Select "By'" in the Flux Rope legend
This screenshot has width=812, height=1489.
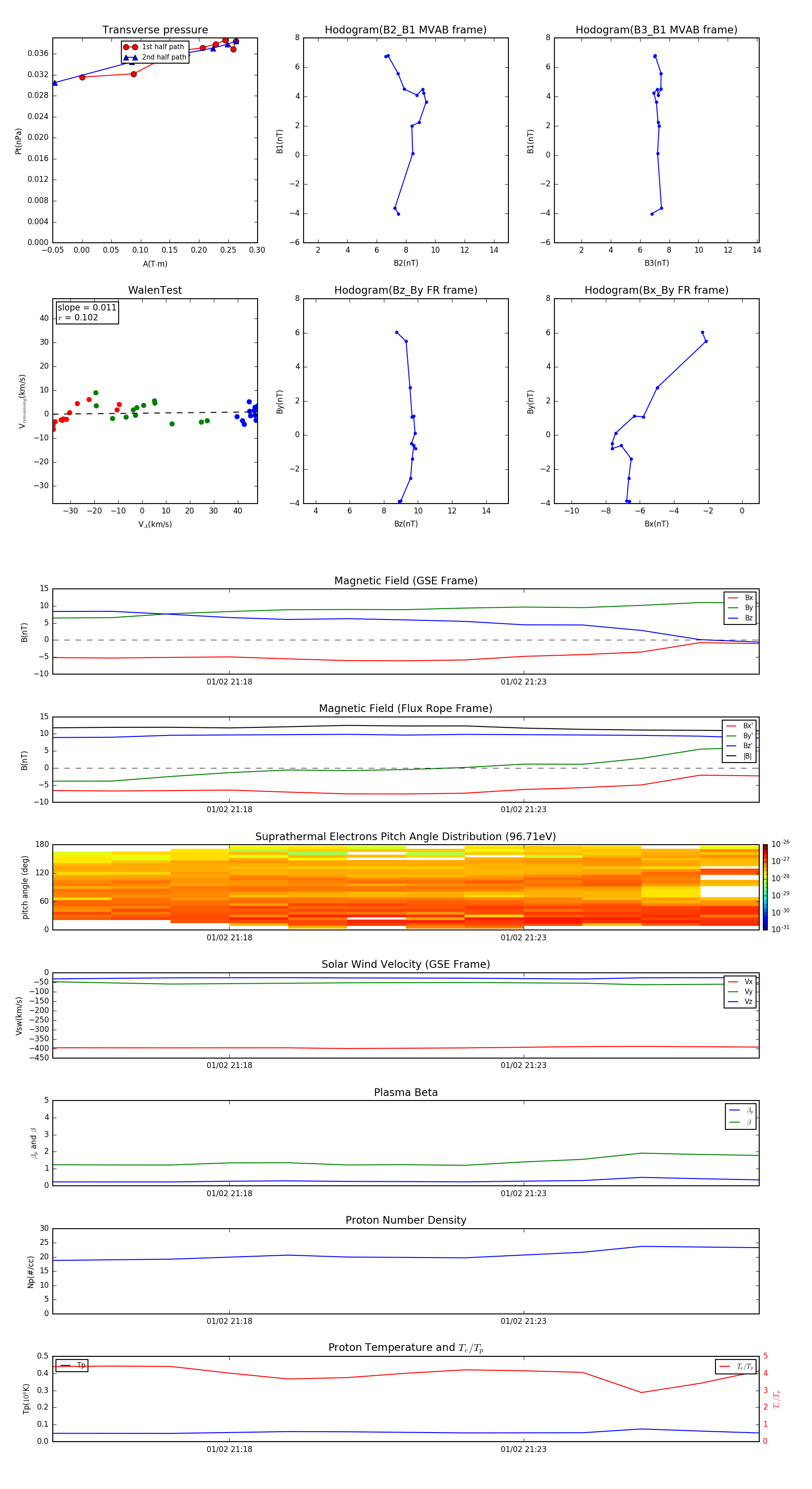(739, 736)
